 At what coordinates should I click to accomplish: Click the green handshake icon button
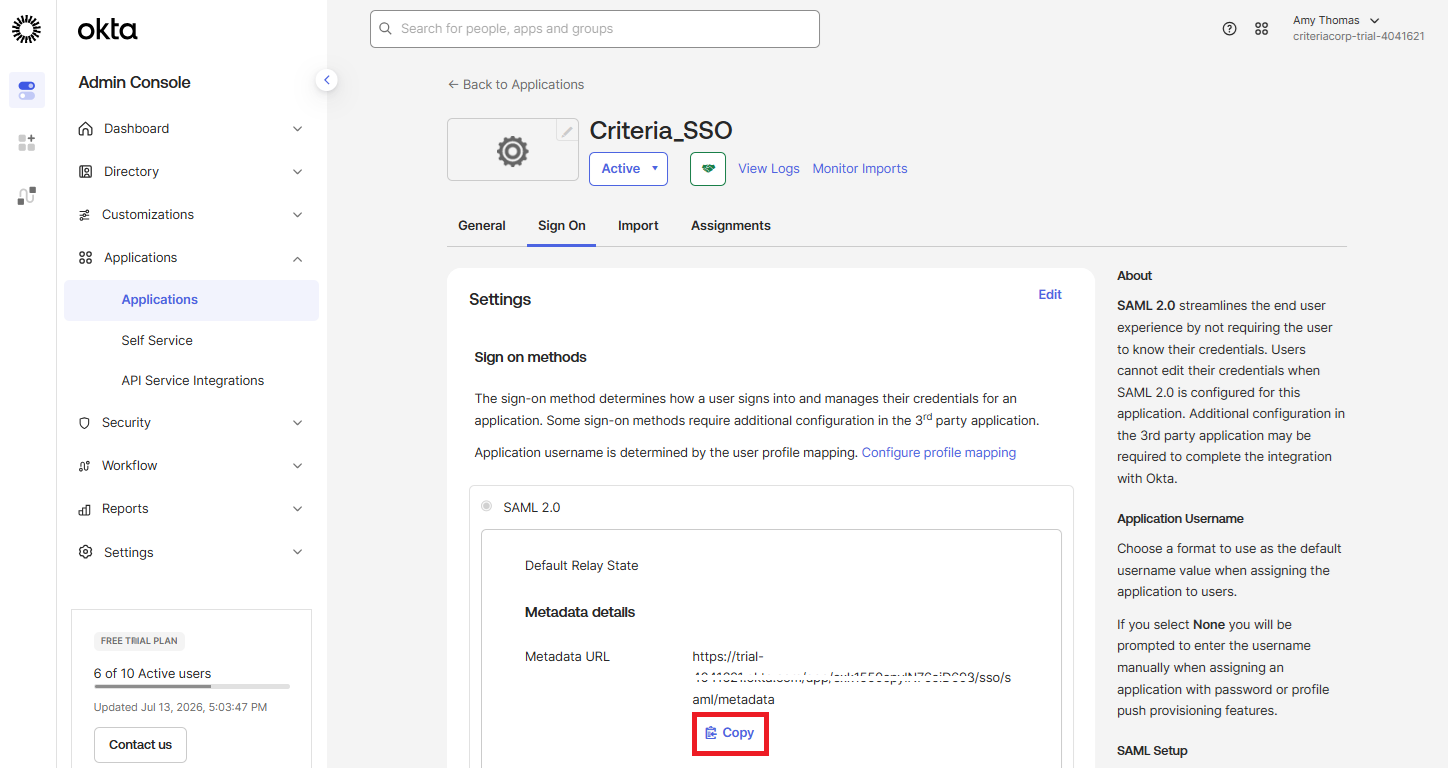coord(708,169)
